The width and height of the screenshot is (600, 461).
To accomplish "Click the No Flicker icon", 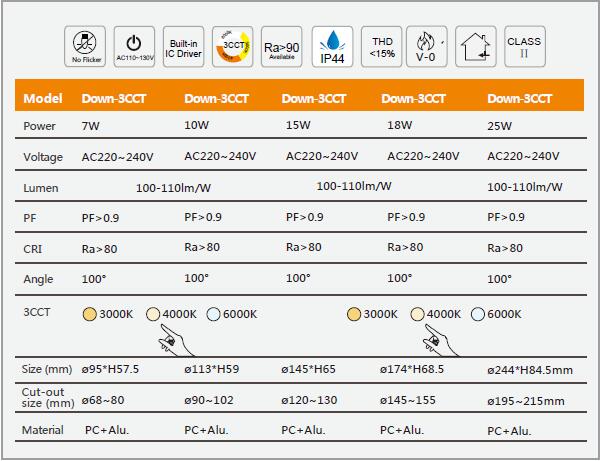I will click(x=86, y=47).
